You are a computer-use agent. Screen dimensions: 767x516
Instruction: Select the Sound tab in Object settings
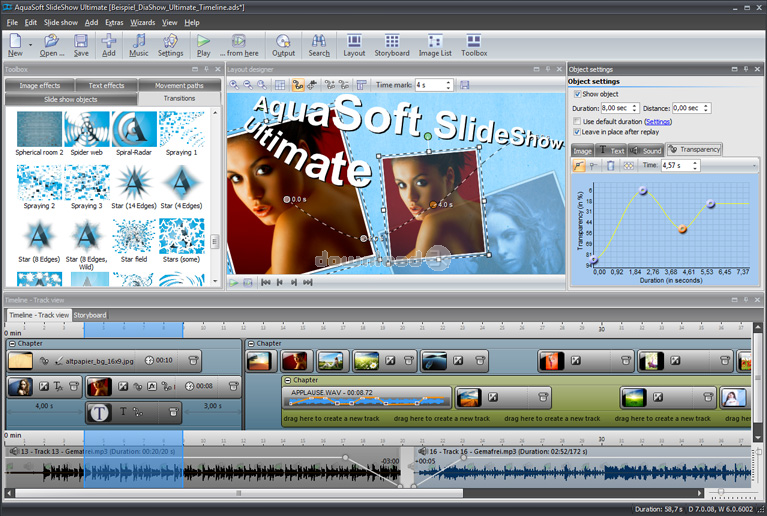646,151
